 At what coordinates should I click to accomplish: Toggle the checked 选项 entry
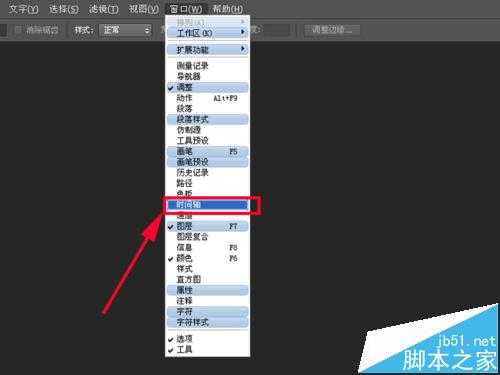[207, 339]
